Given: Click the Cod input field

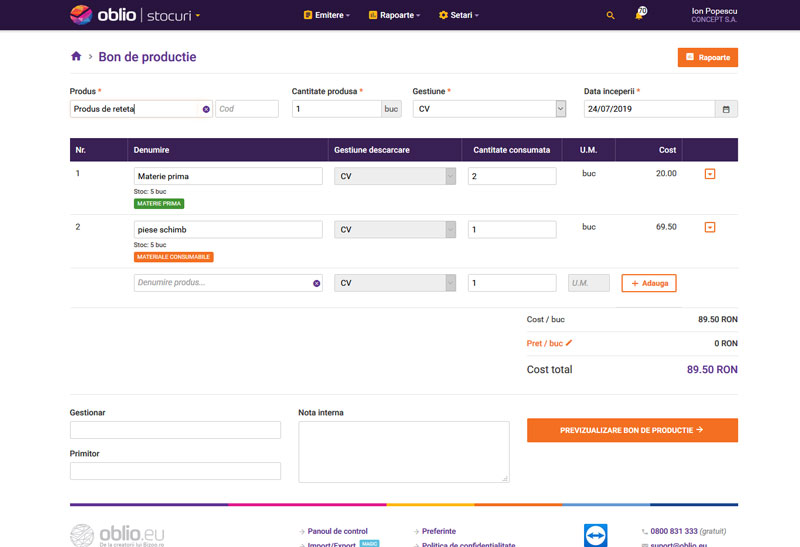Looking at the screenshot, I should click(247, 109).
